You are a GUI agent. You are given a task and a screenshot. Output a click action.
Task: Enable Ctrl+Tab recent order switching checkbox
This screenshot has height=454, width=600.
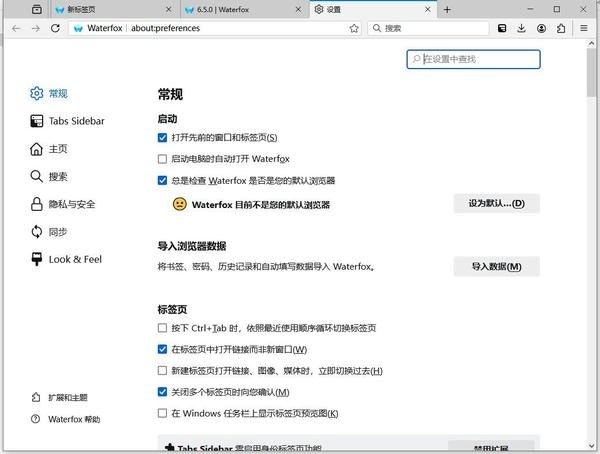162,328
